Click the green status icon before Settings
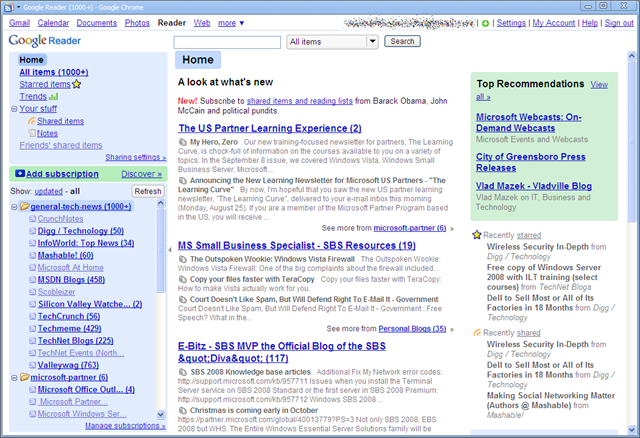This screenshot has width=640, height=438. pos(485,23)
